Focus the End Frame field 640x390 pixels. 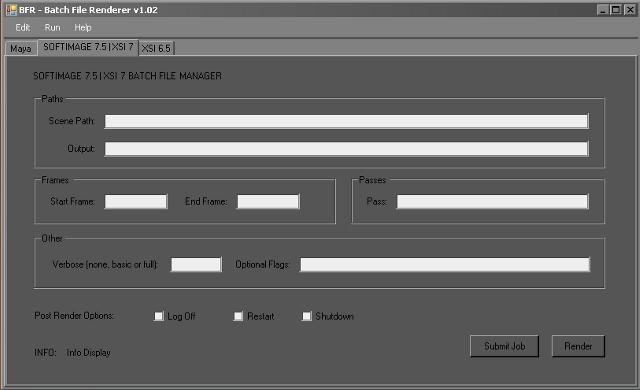click(x=269, y=202)
